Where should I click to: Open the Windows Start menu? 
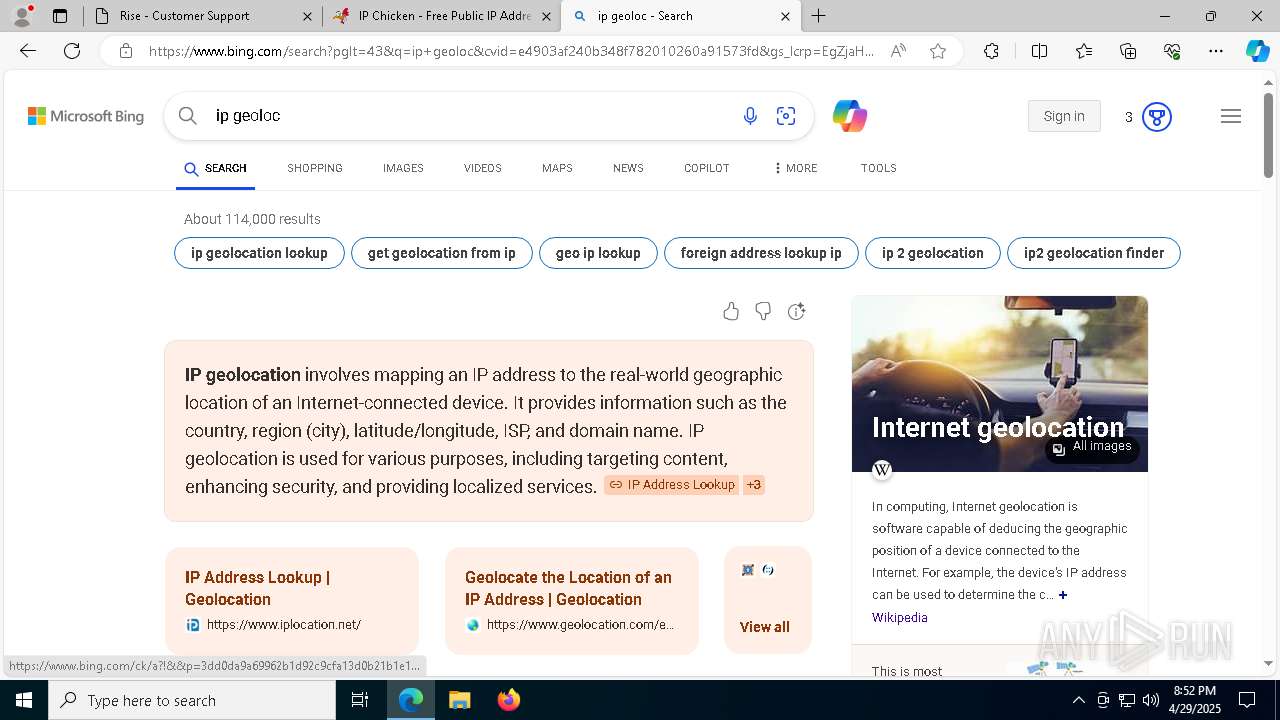(x=23, y=700)
